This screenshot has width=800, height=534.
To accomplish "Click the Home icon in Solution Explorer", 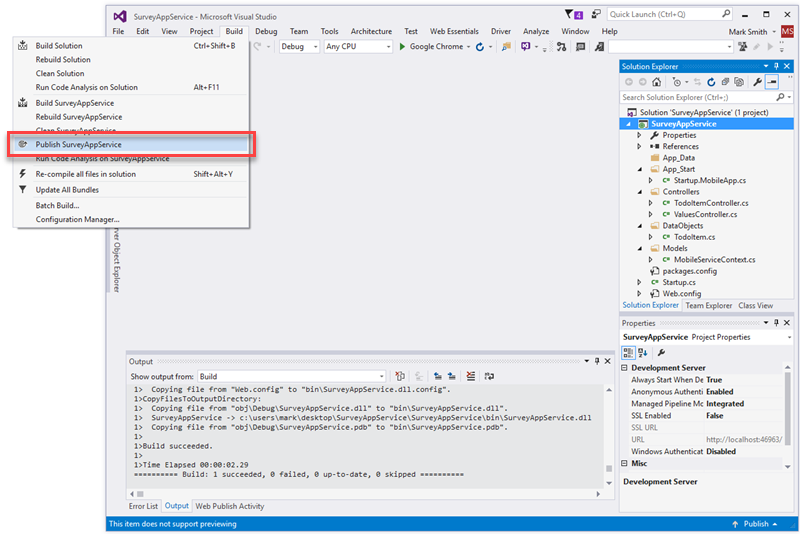I will [657, 82].
